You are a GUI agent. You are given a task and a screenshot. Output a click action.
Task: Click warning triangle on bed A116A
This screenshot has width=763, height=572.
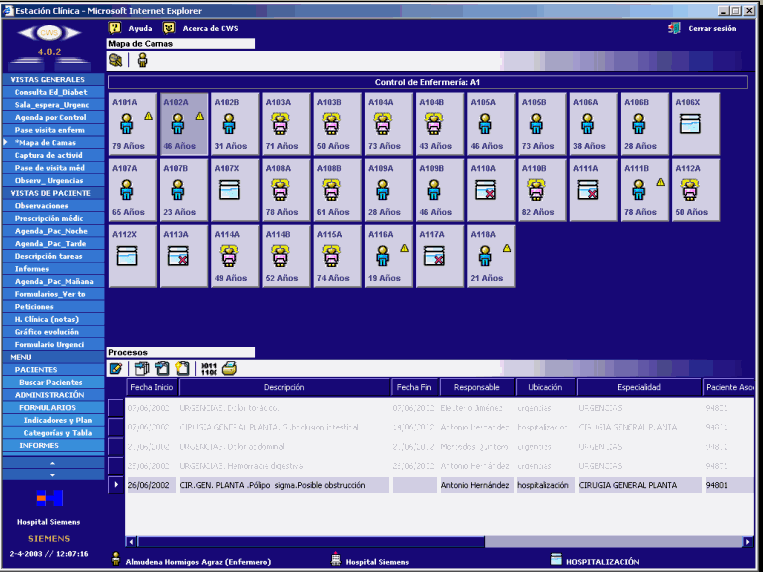pyautogui.click(x=404, y=248)
